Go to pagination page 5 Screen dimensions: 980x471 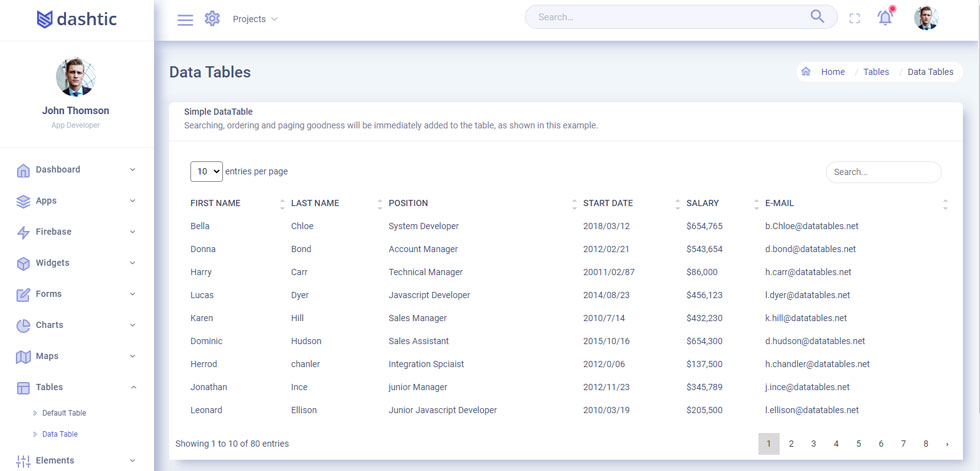[x=859, y=444]
